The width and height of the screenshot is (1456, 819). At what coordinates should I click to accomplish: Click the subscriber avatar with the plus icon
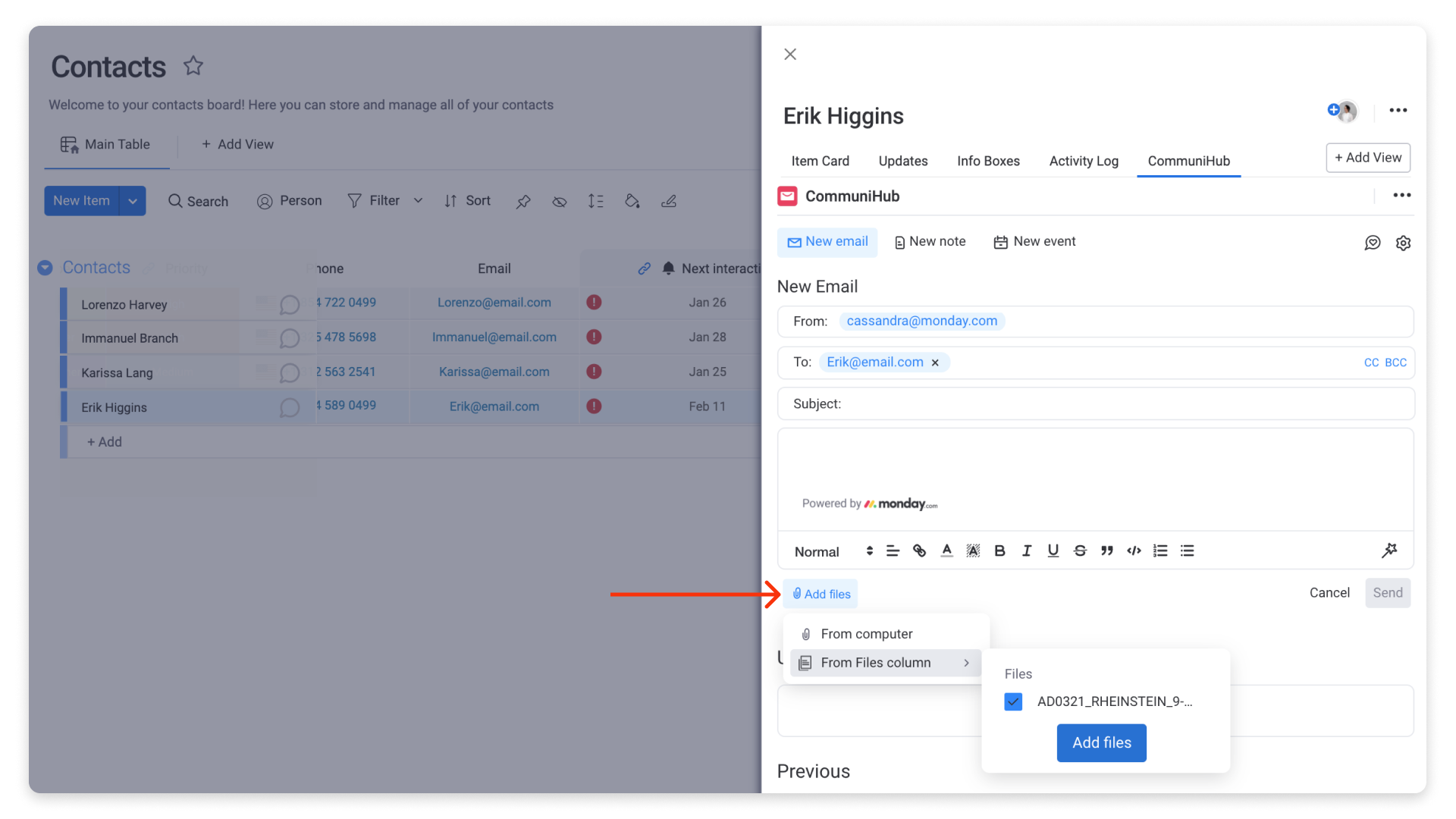[1342, 111]
